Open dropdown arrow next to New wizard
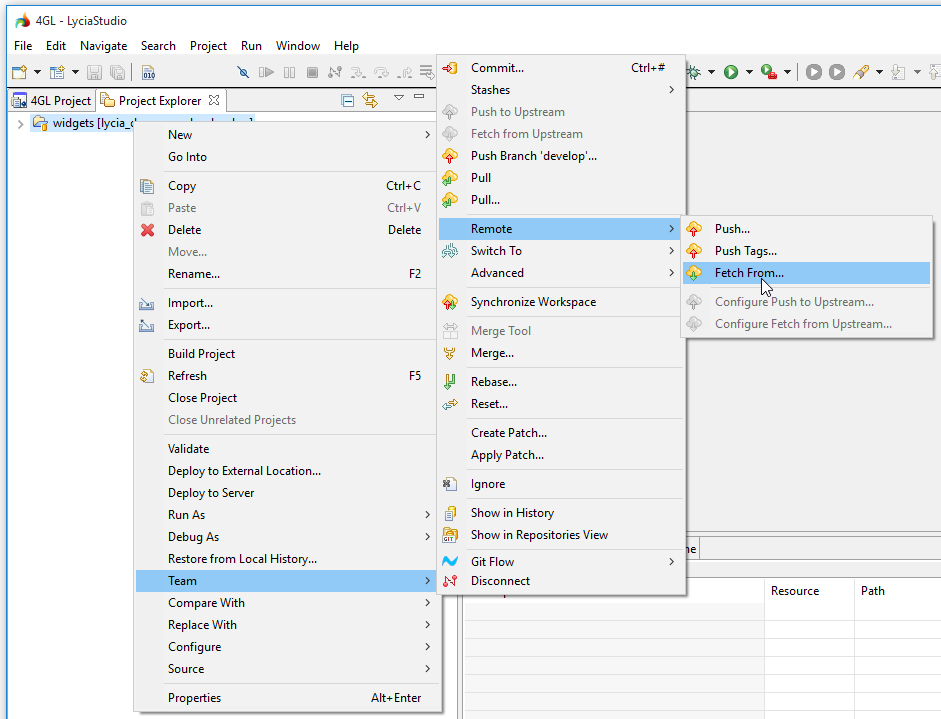941x719 pixels. coord(37,72)
